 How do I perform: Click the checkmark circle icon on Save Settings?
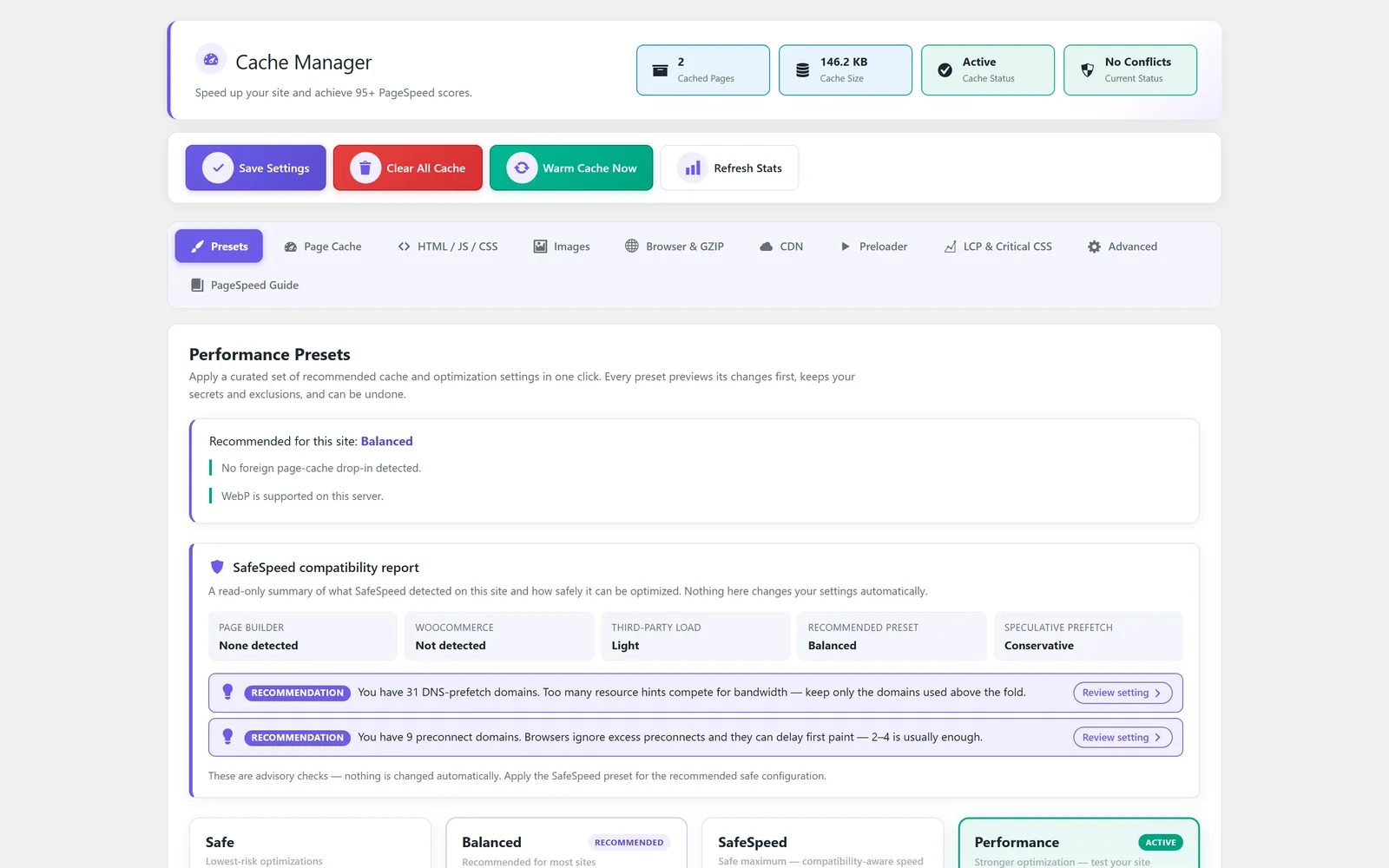pos(218,168)
